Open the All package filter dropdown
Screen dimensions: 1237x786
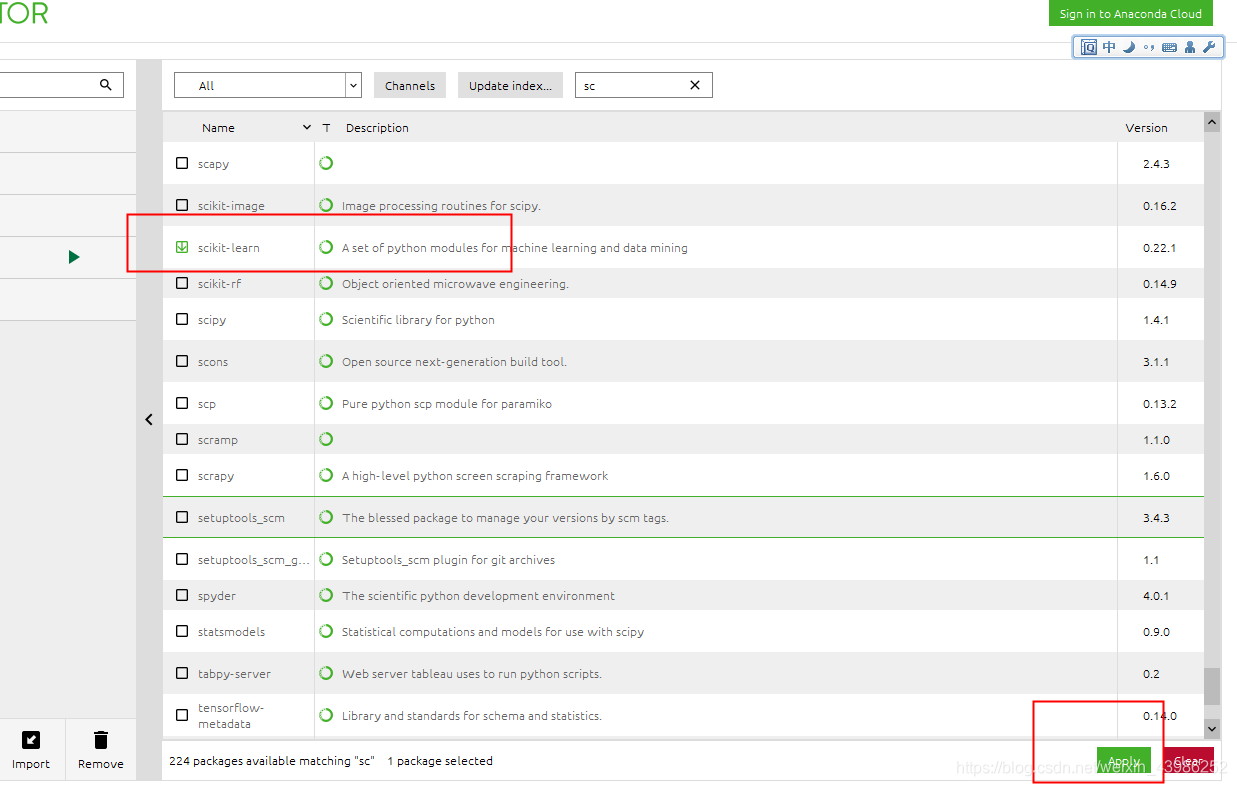click(x=267, y=85)
